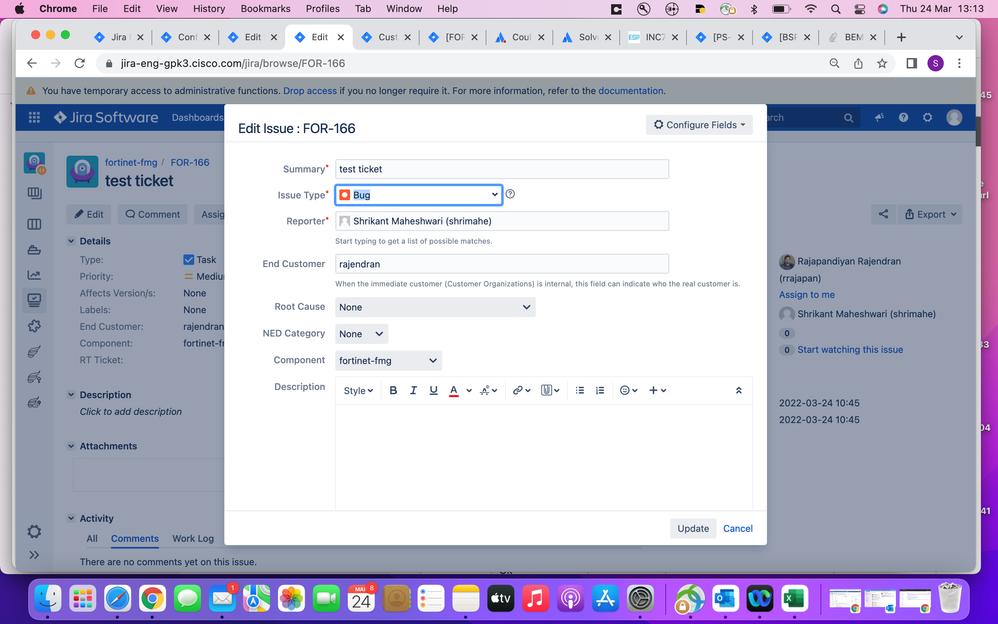Open the NED Category dropdown
The width and height of the screenshot is (998, 624).
coord(362,334)
